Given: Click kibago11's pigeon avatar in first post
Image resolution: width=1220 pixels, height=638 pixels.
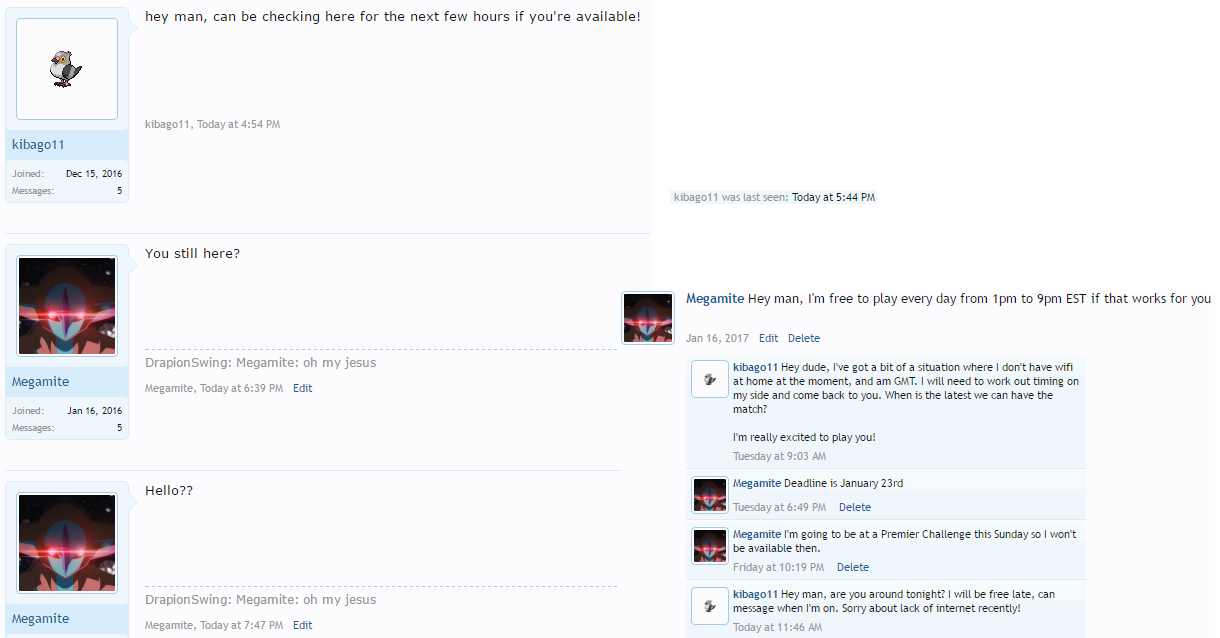Looking at the screenshot, I should coord(67,69).
